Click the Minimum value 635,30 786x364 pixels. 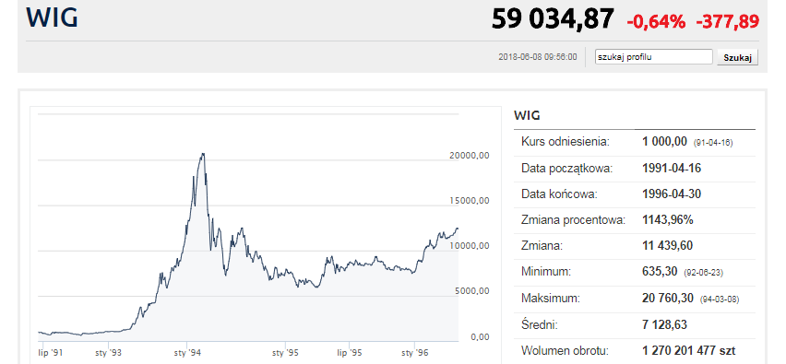658,272
